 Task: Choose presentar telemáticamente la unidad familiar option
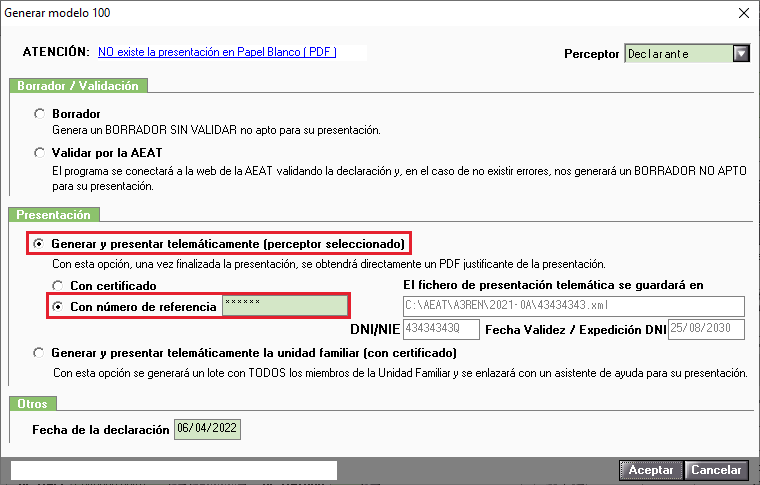[x=38, y=353]
